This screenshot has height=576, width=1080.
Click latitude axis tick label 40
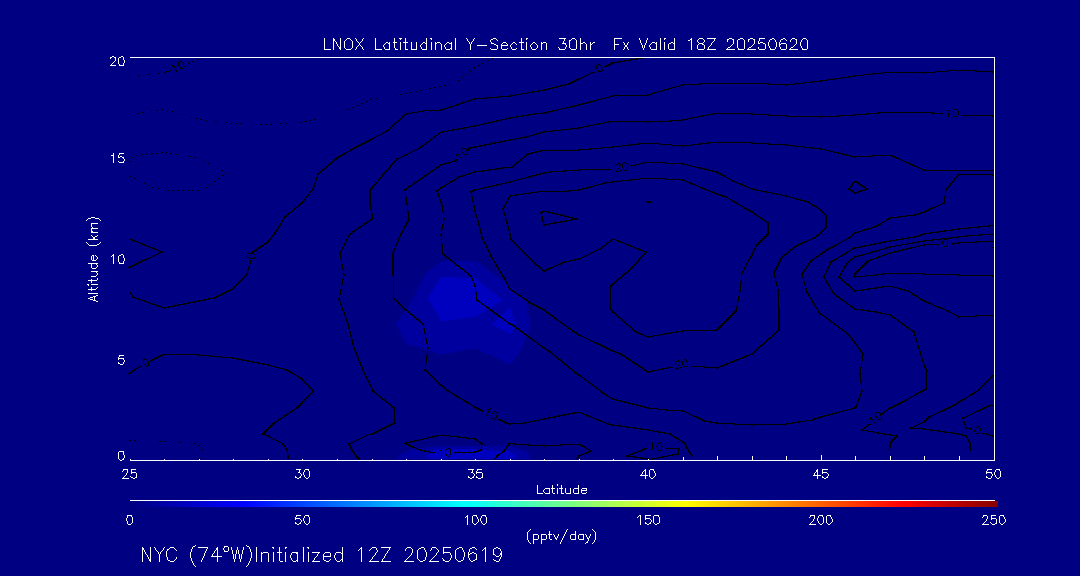(648, 474)
